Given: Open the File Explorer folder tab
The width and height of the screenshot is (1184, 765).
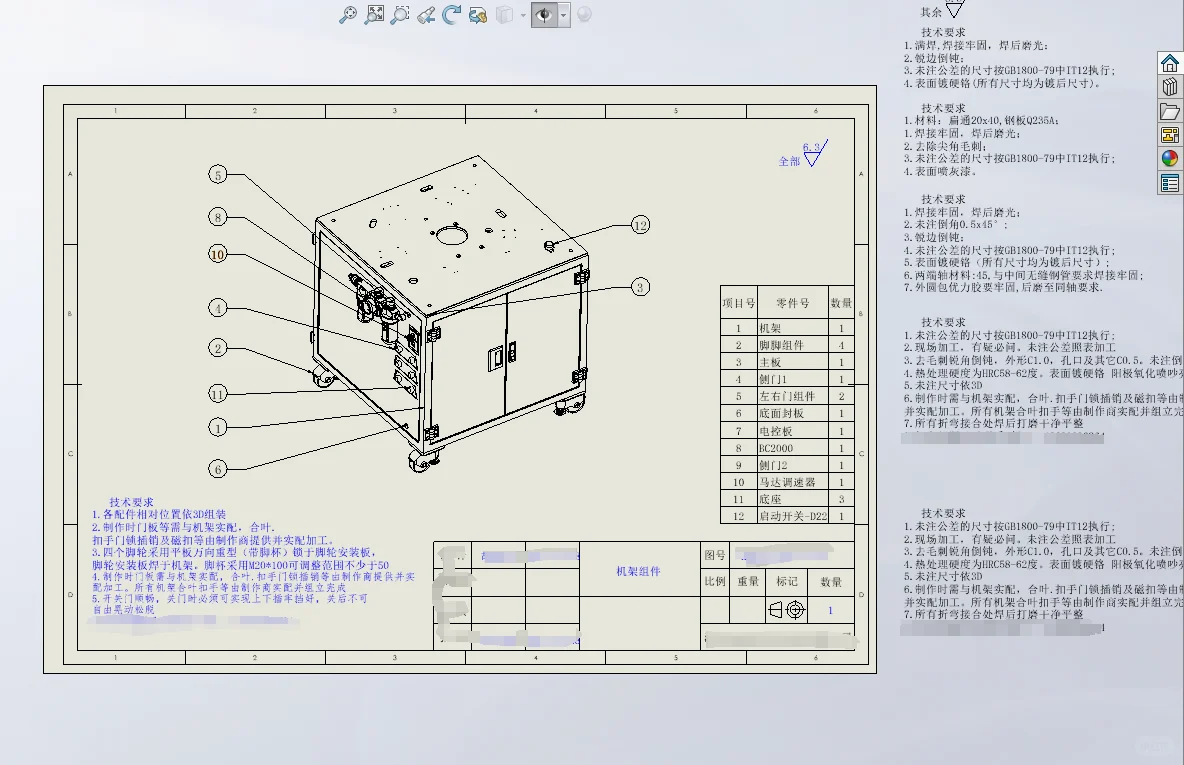Looking at the screenshot, I should 1170,111.
